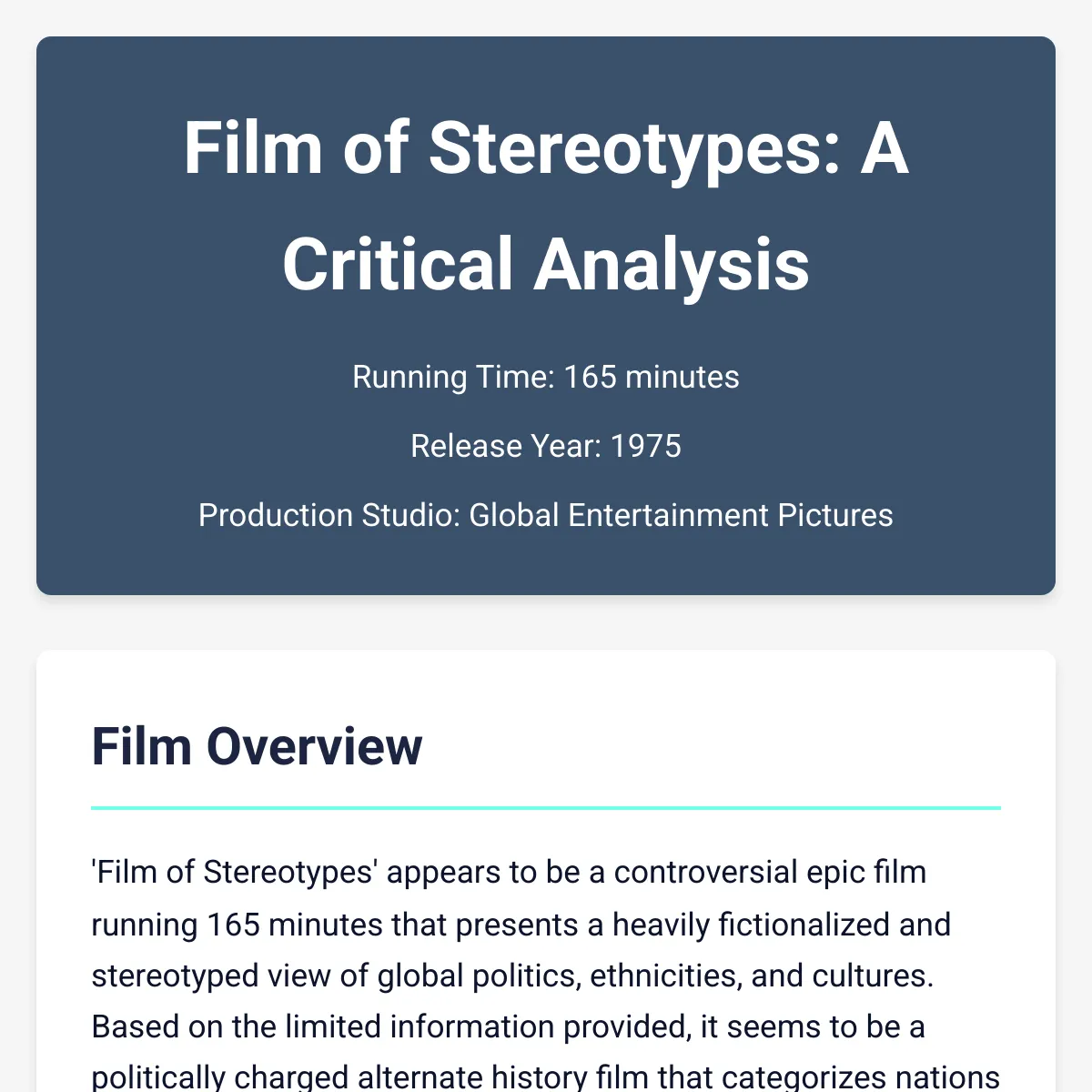Select the "Release Year:" label

[x=506, y=446]
